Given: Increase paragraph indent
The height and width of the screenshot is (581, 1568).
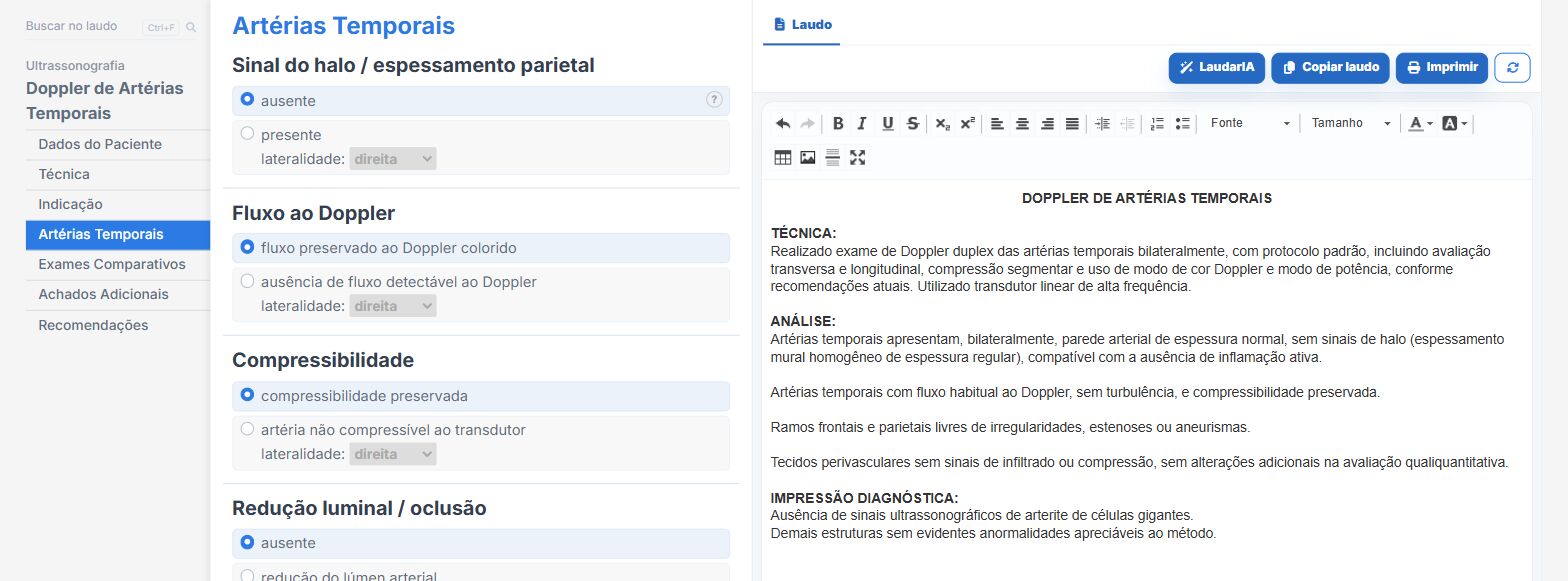Looking at the screenshot, I should pyautogui.click(x=1102, y=123).
